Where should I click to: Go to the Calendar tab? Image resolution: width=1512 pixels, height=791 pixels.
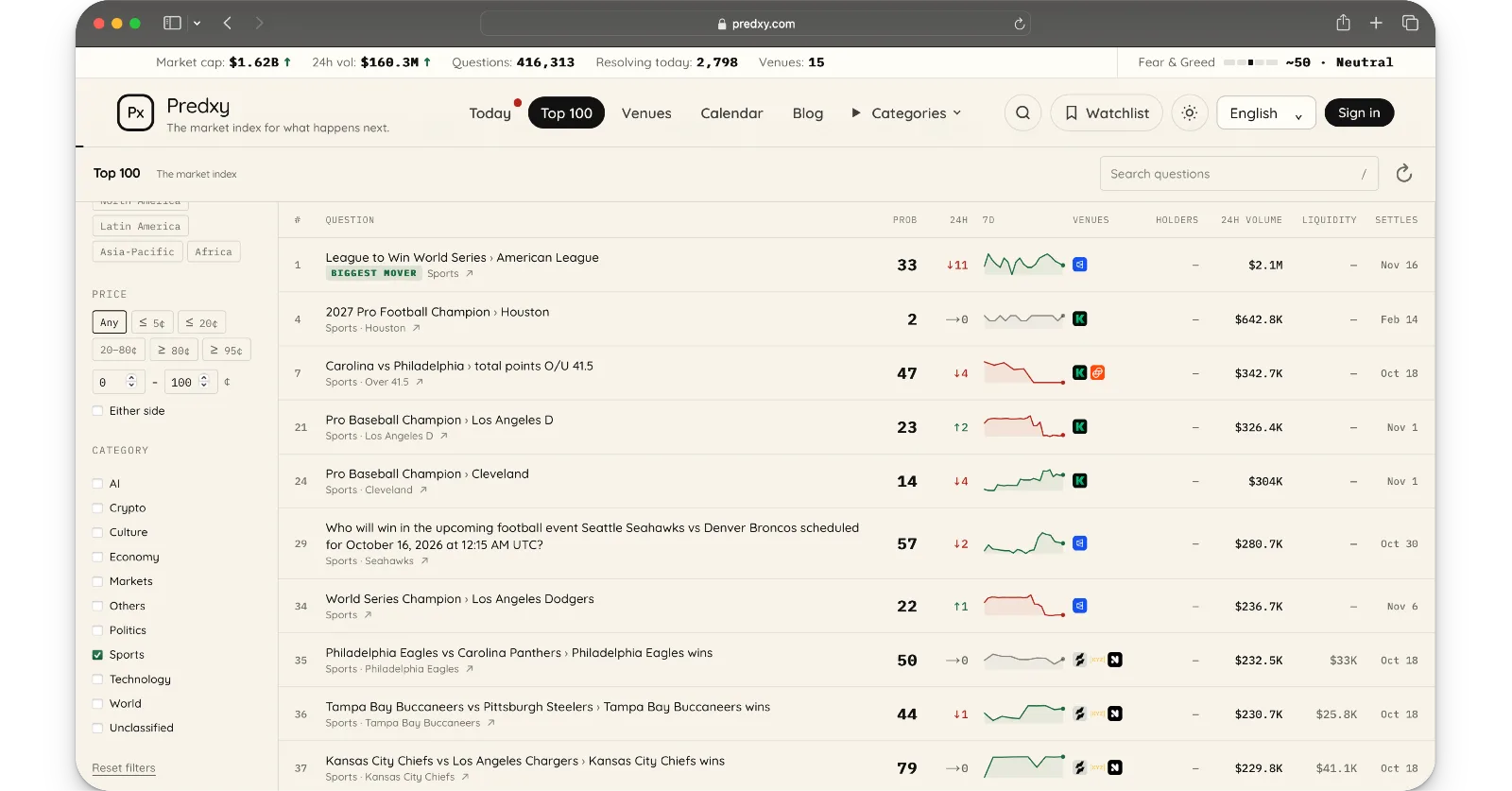[731, 113]
